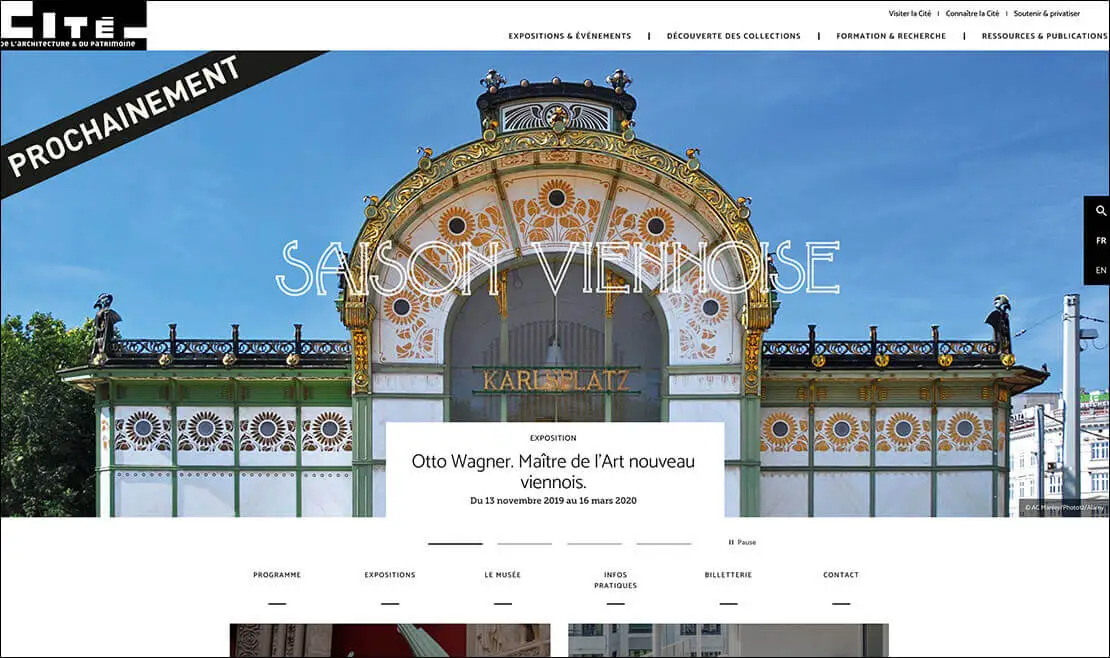The image size is (1110, 658).
Task: Open the CONTACT page
Action: pyautogui.click(x=840, y=575)
